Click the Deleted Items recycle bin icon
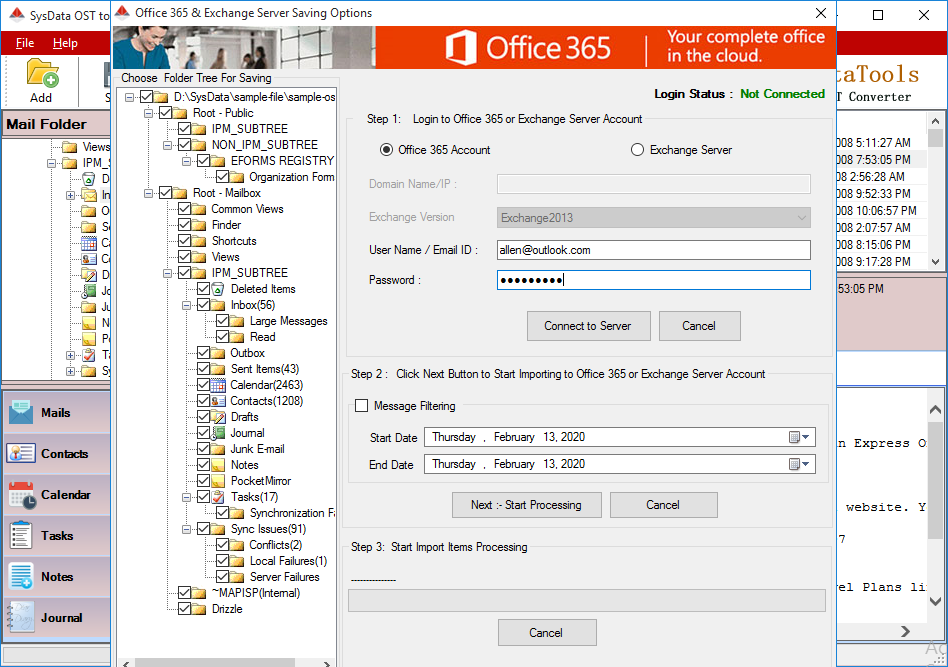 click(x=218, y=289)
